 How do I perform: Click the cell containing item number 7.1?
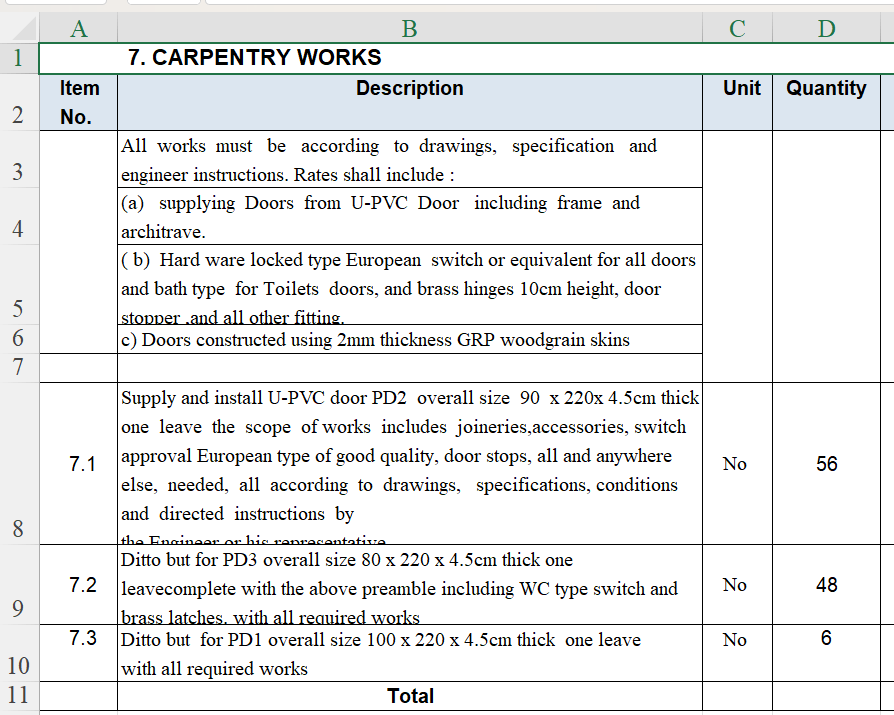pos(78,463)
